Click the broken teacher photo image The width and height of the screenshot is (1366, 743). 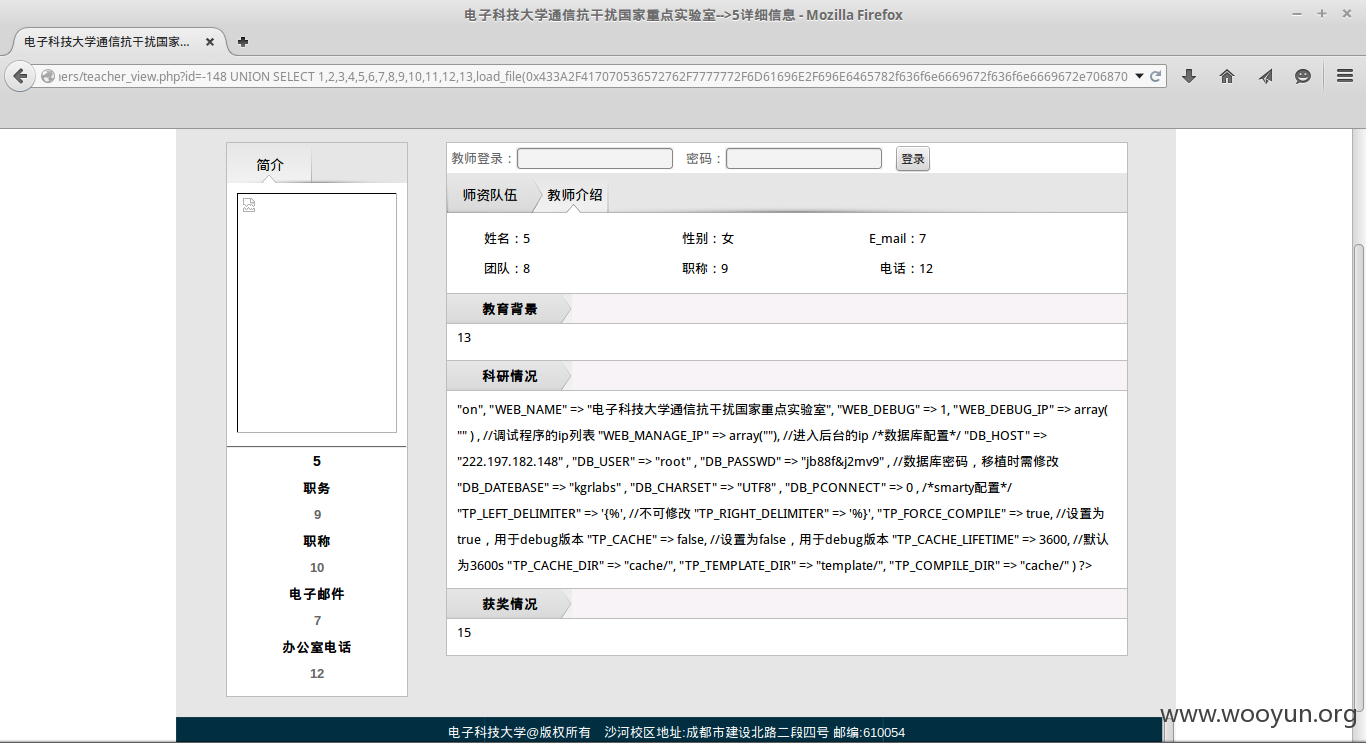317,312
